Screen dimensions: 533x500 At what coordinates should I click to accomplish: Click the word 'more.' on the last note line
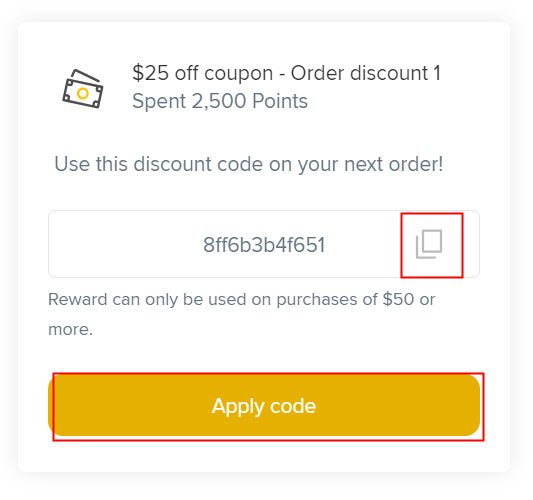(71, 329)
